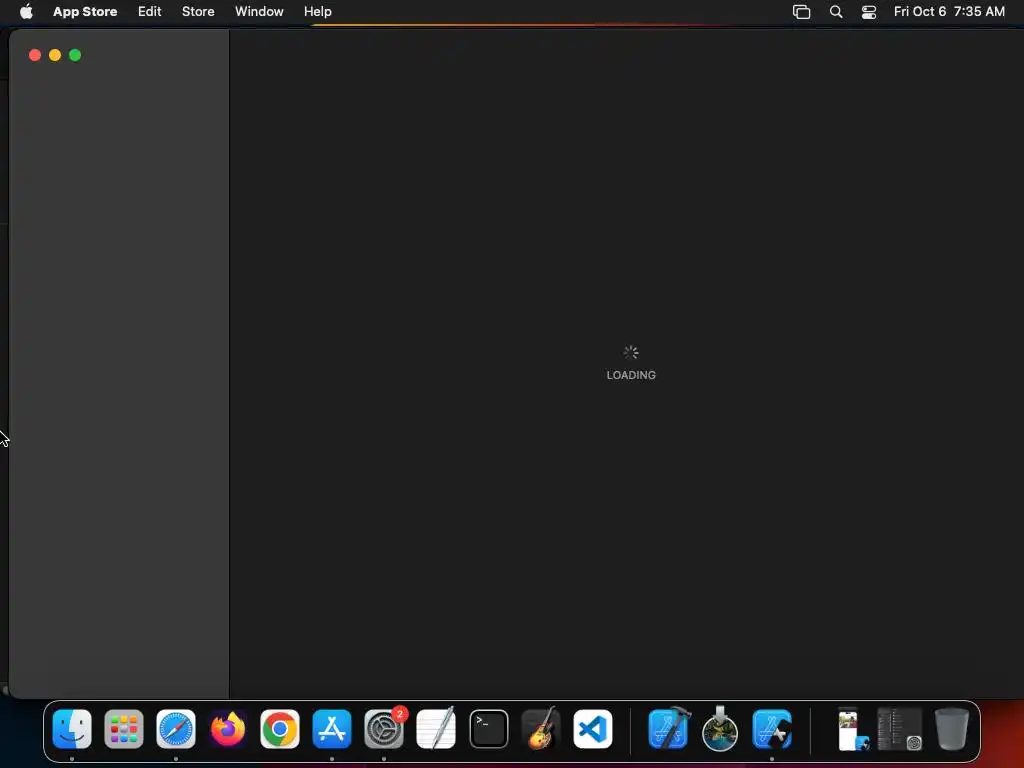The height and width of the screenshot is (768, 1024).
Task: Open Finder from the Dock
Action: (x=72, y=728)
